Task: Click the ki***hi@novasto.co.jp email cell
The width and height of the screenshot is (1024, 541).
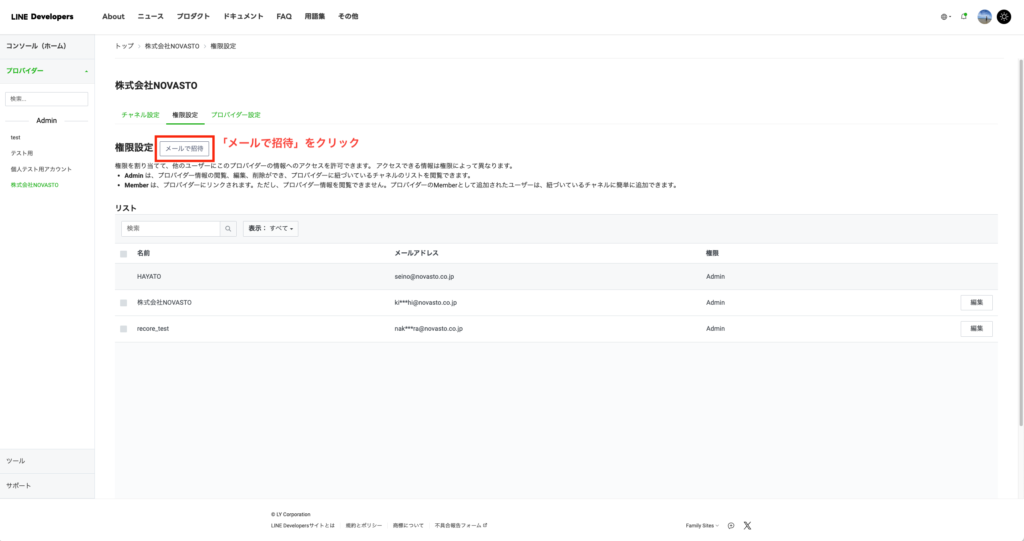Action: coord(426,303)
